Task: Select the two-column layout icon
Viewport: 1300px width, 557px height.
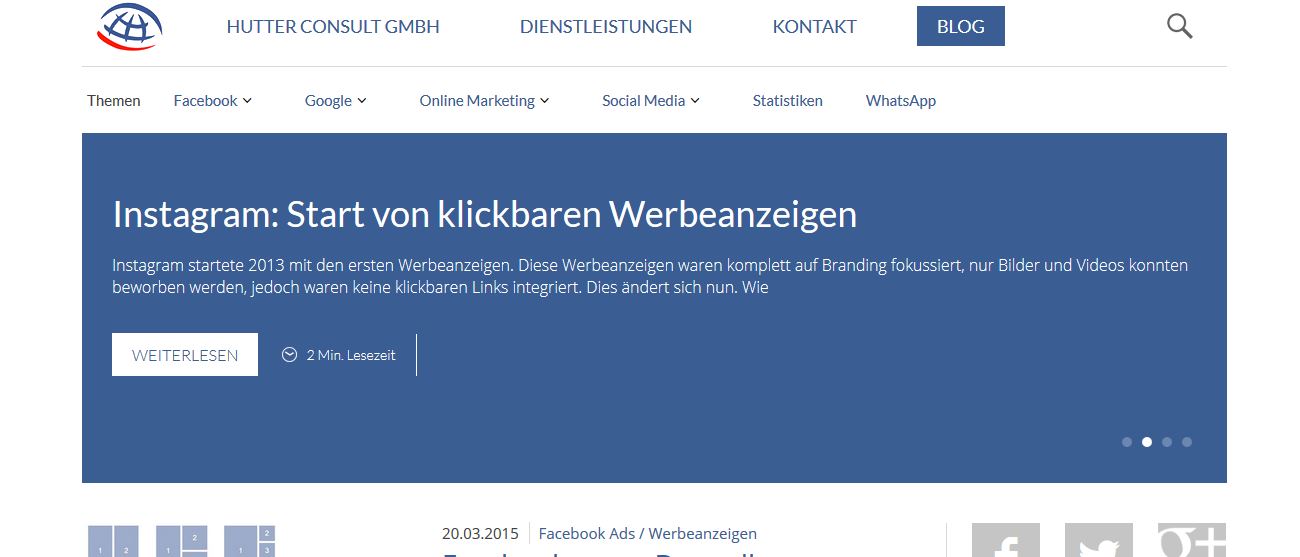Action: [x=113, y=541]
